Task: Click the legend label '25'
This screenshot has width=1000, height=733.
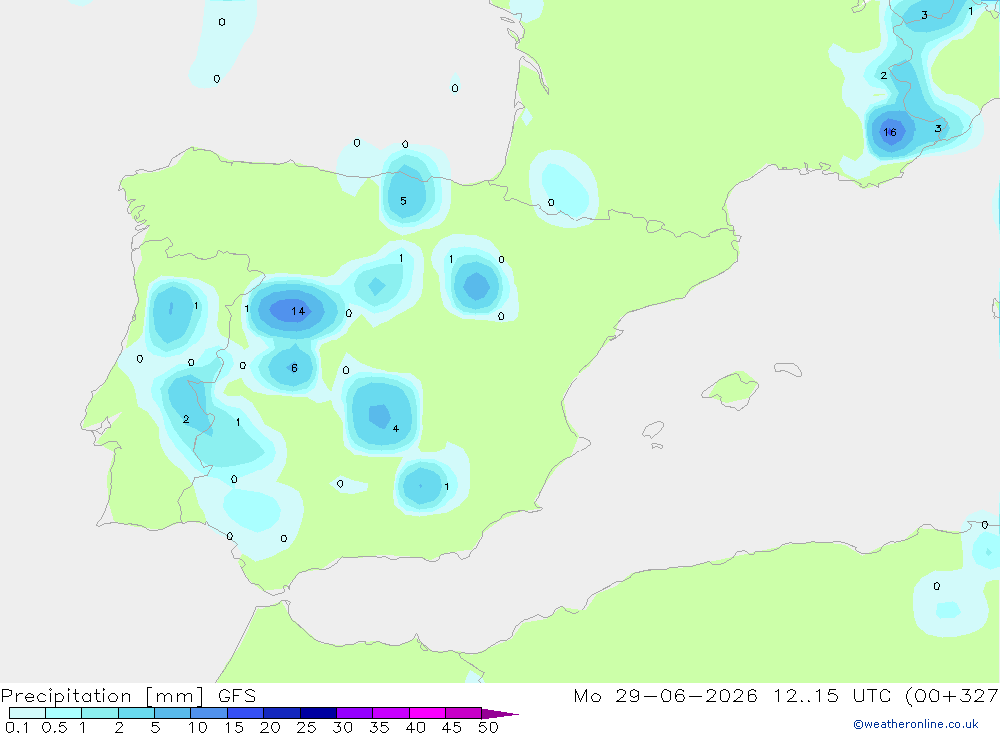Action: coord(306,727)
